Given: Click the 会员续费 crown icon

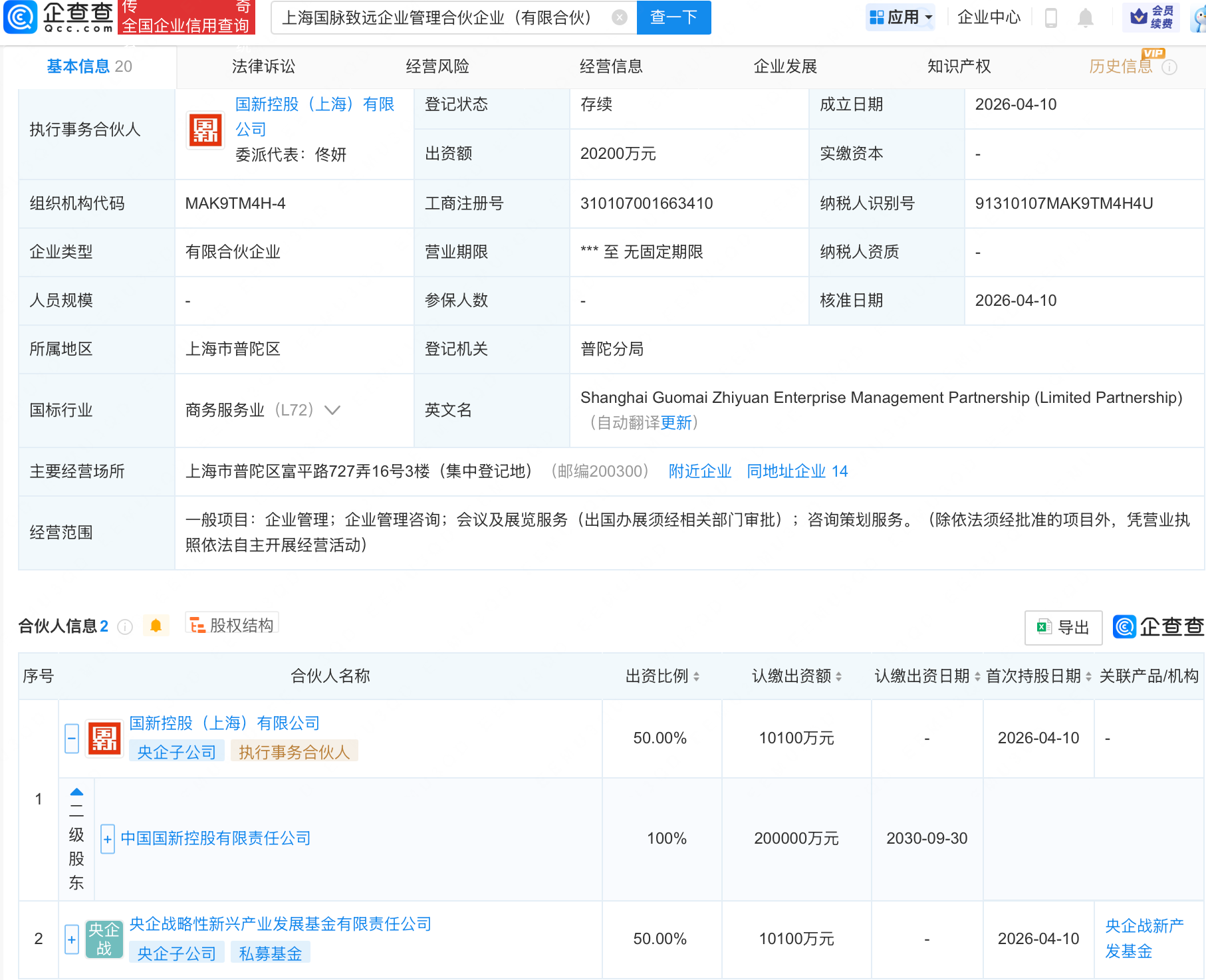Looking at the screenshot, I should [1139, 17].
